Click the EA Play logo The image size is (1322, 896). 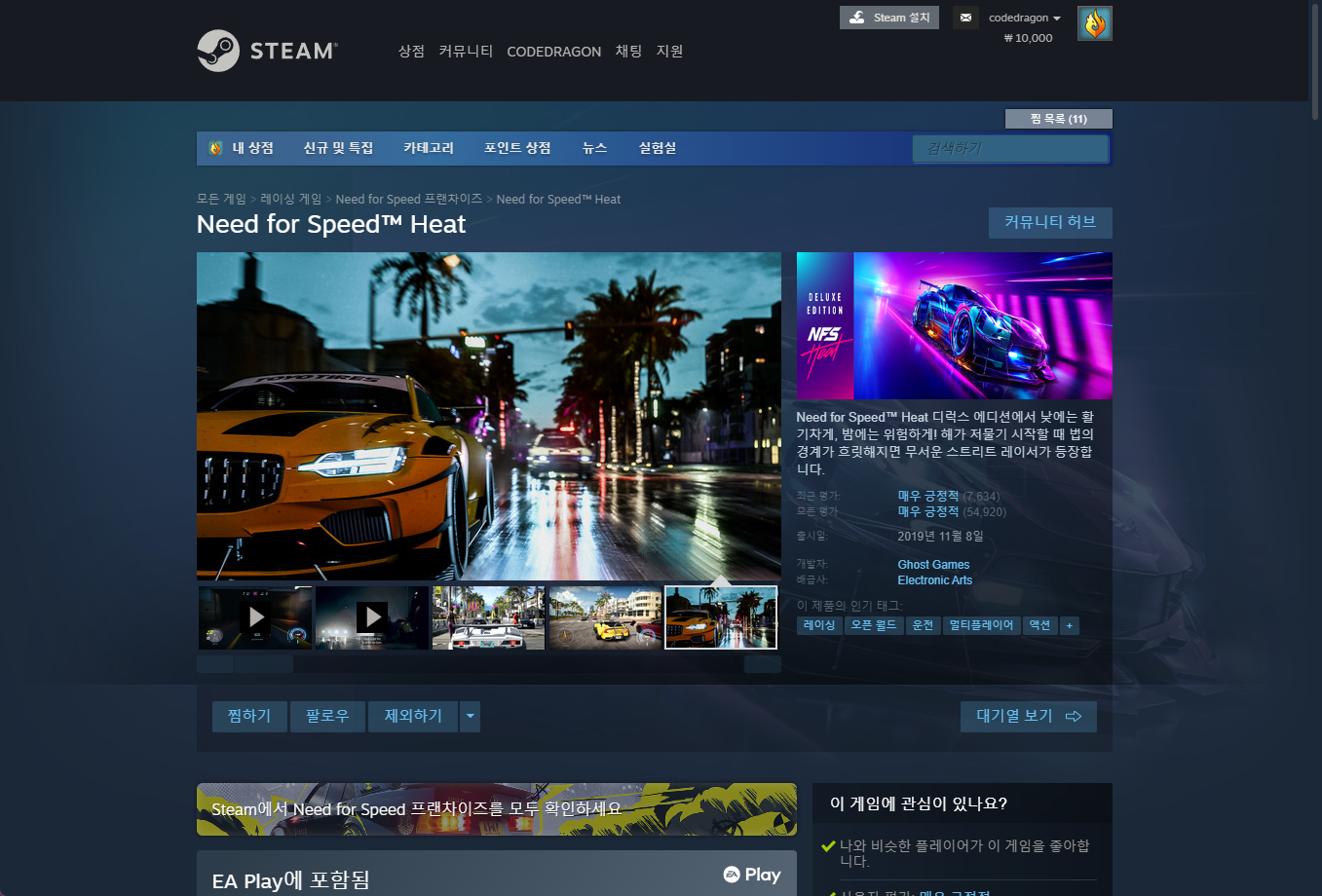pyautogui.click(x=752, y=875)
